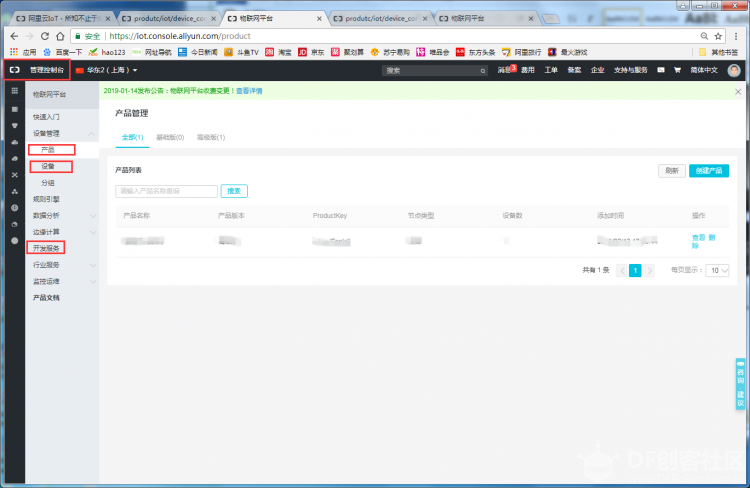Screen dimensions: 750x488
Task: Click the browser home icon
Action: point(60,36)
